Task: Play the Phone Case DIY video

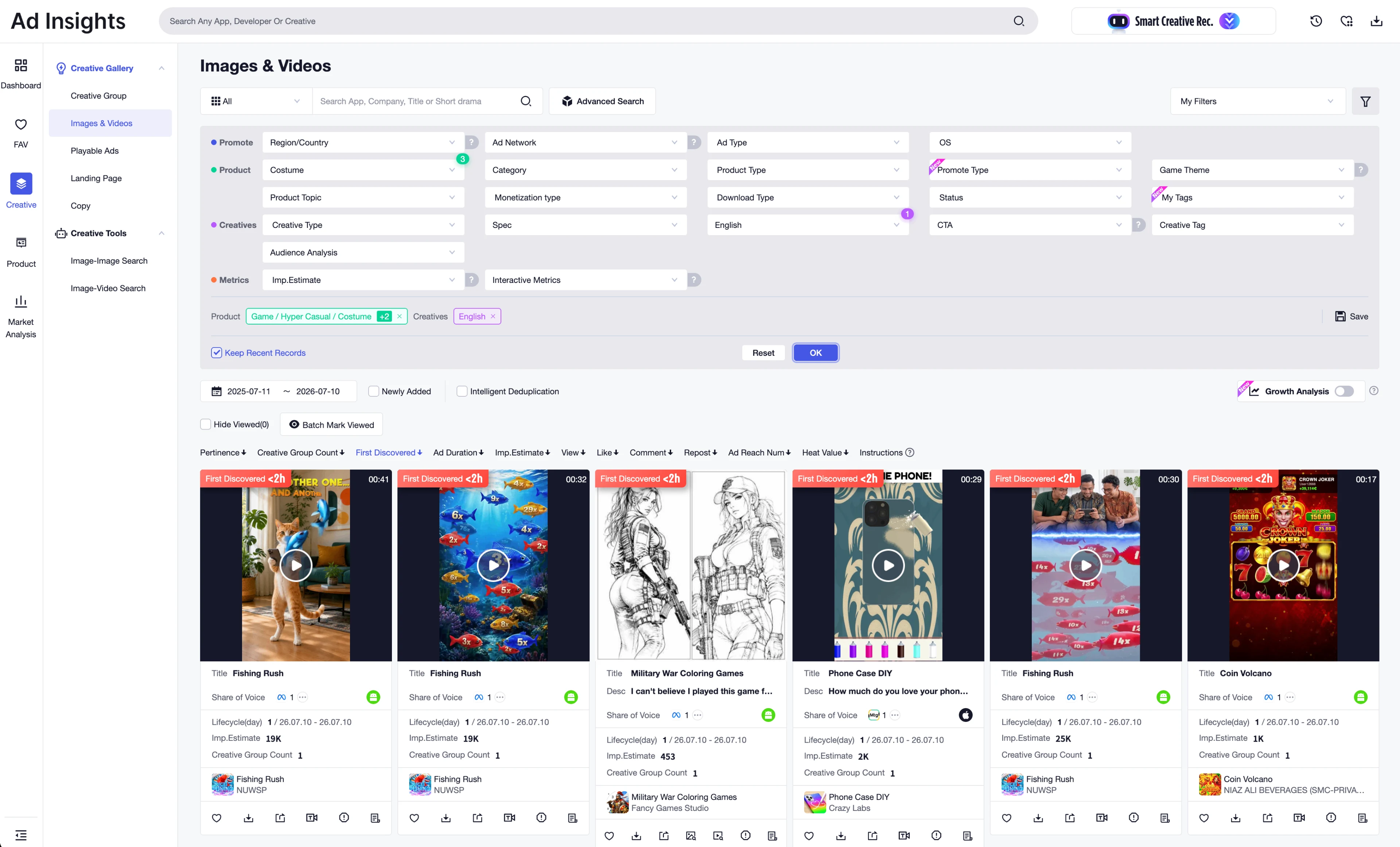Action: [x=888, y=565]
